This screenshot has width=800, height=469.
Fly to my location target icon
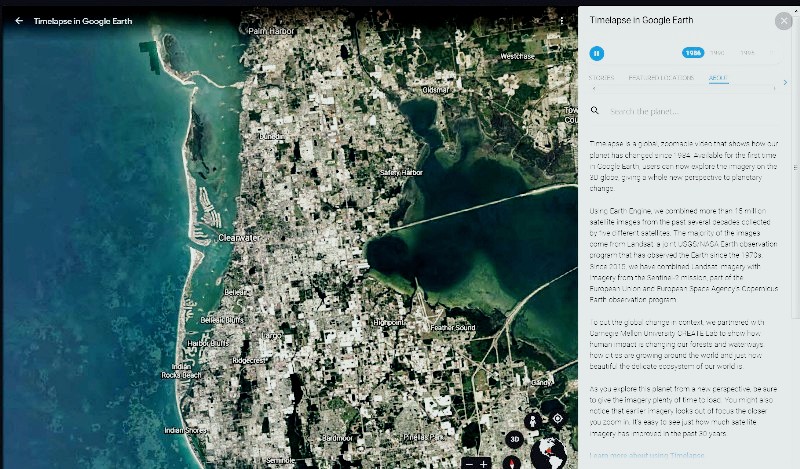557,418
